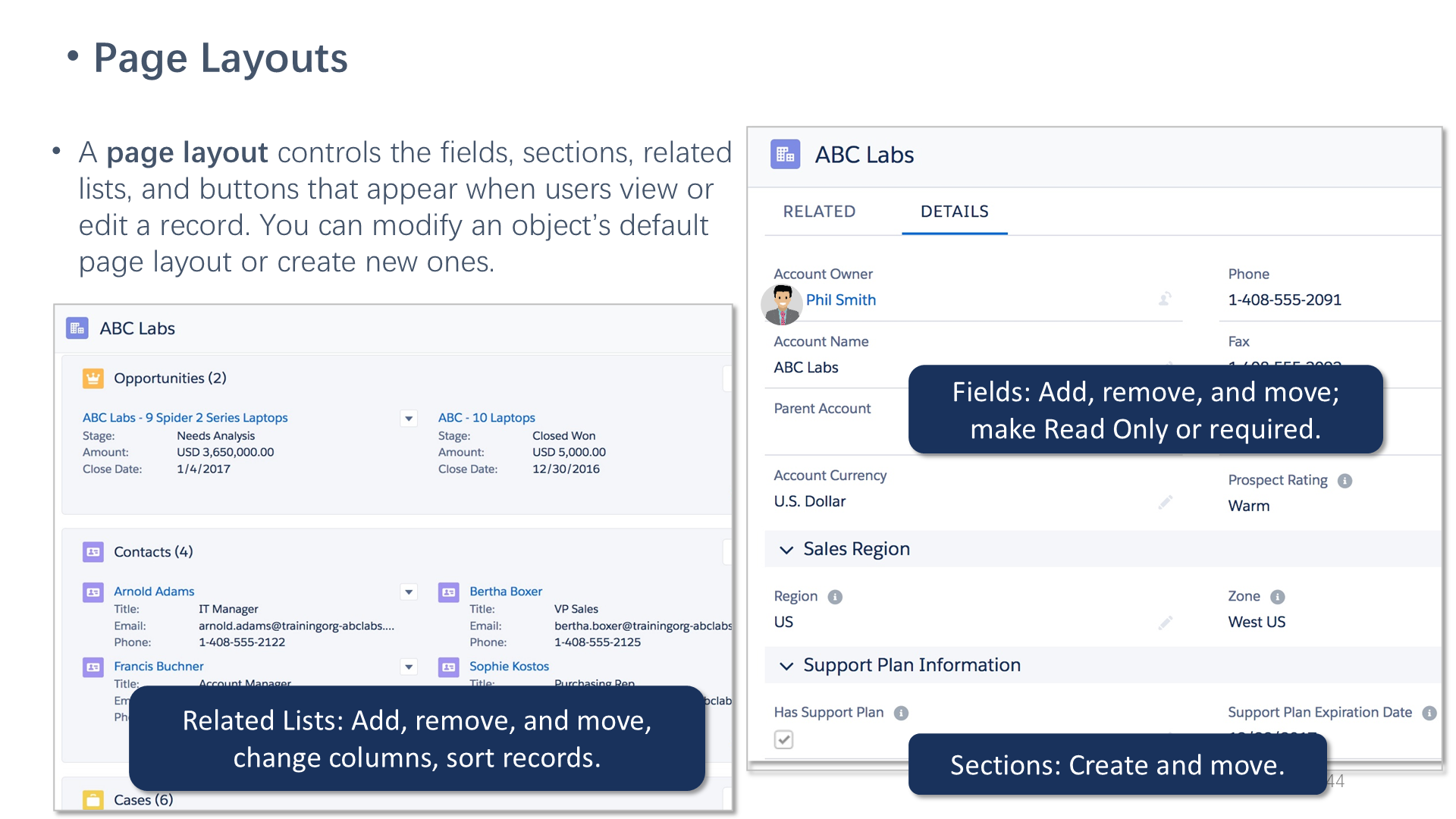Image resolution: width=1456 pixels, height=819 pixels.
Task: Switch to the DETAILS tab
Action: (954, 212)
